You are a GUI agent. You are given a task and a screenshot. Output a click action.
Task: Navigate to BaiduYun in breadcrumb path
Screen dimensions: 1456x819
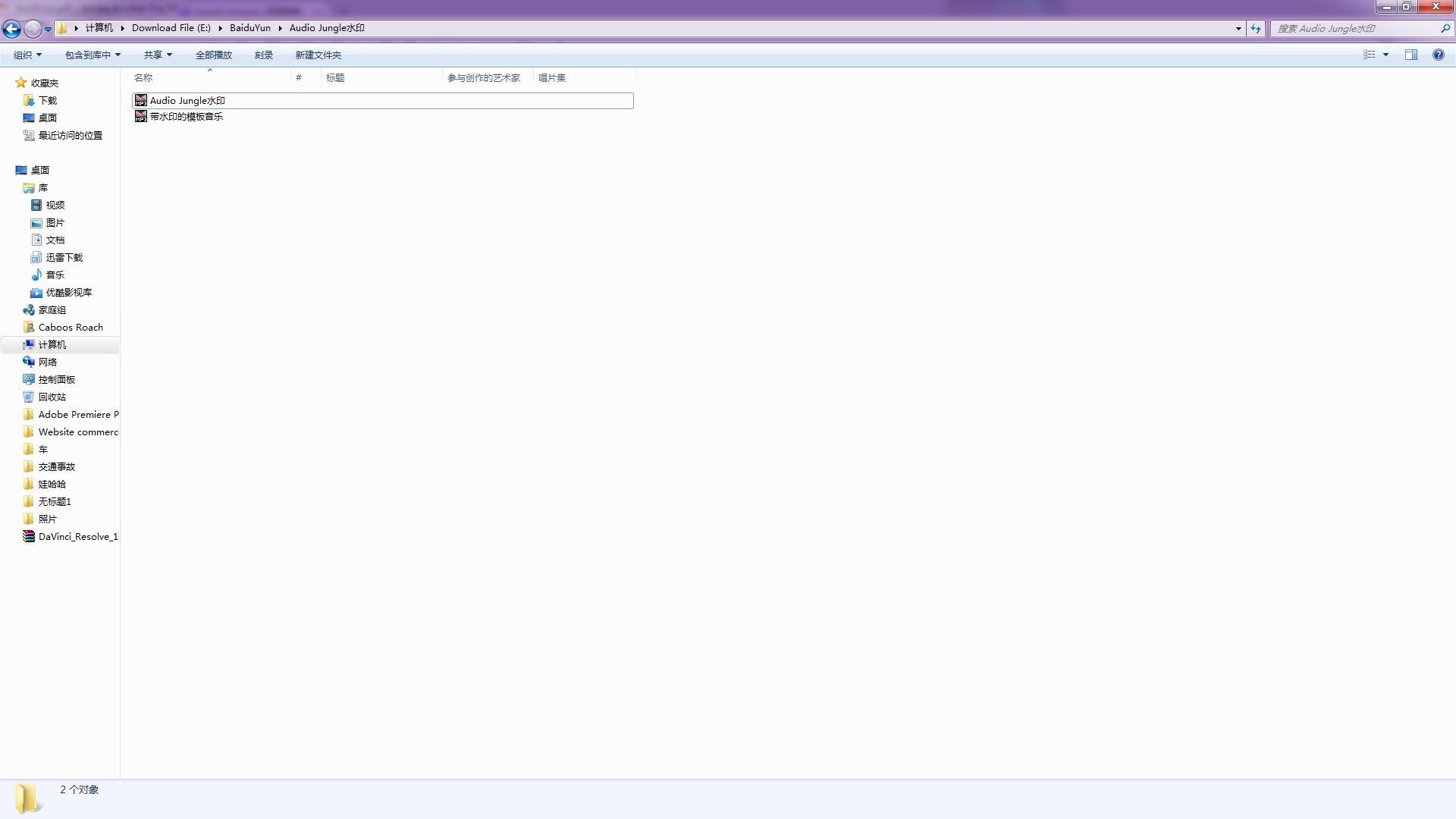(x=249, y=27)
